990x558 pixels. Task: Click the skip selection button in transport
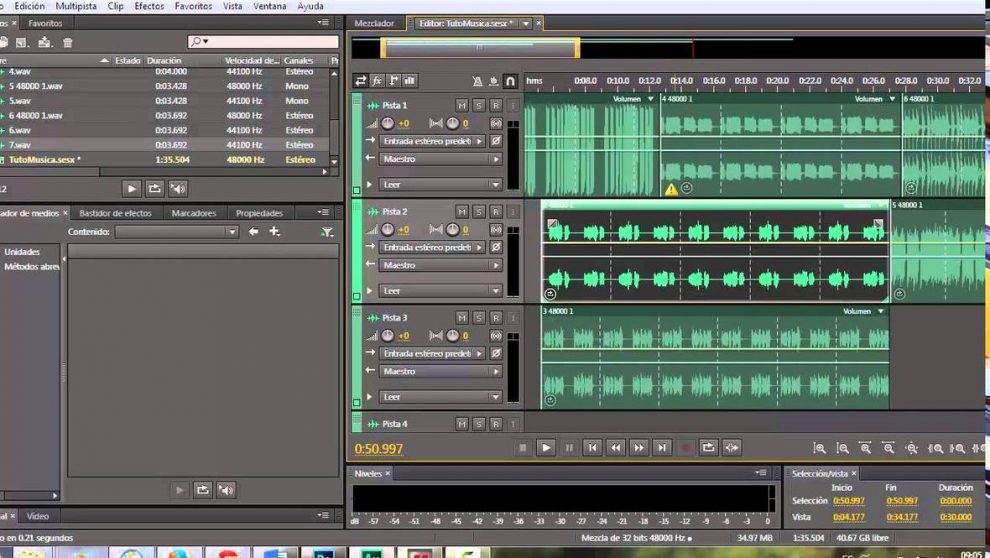coord(732,448)
